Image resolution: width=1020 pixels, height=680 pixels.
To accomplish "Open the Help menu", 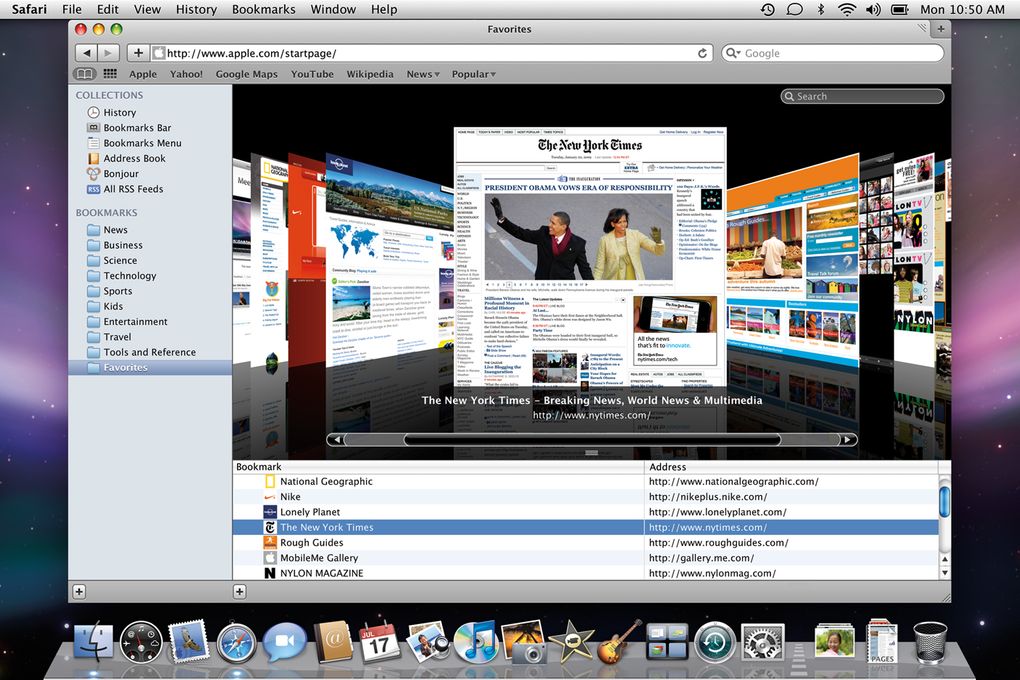I will click(384, 9).
